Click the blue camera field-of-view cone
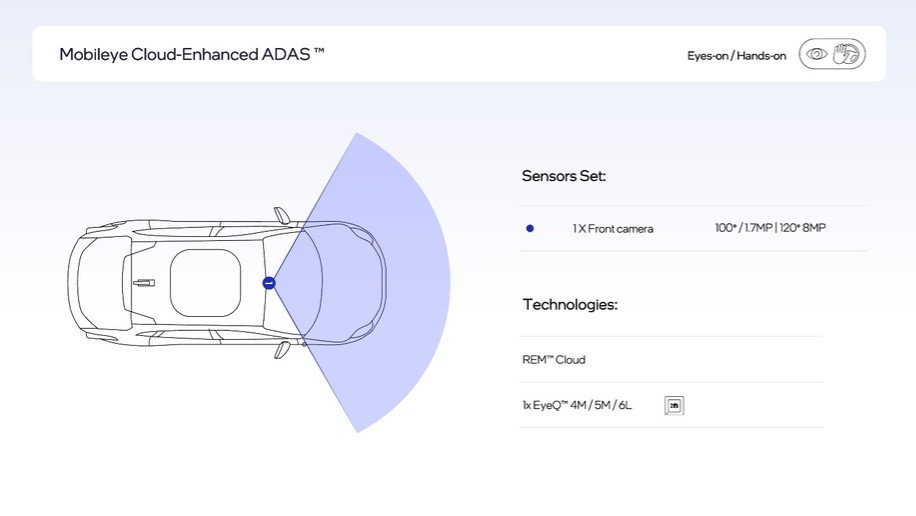The width and height of the screenshot is (916, 516). coord(410,283)
